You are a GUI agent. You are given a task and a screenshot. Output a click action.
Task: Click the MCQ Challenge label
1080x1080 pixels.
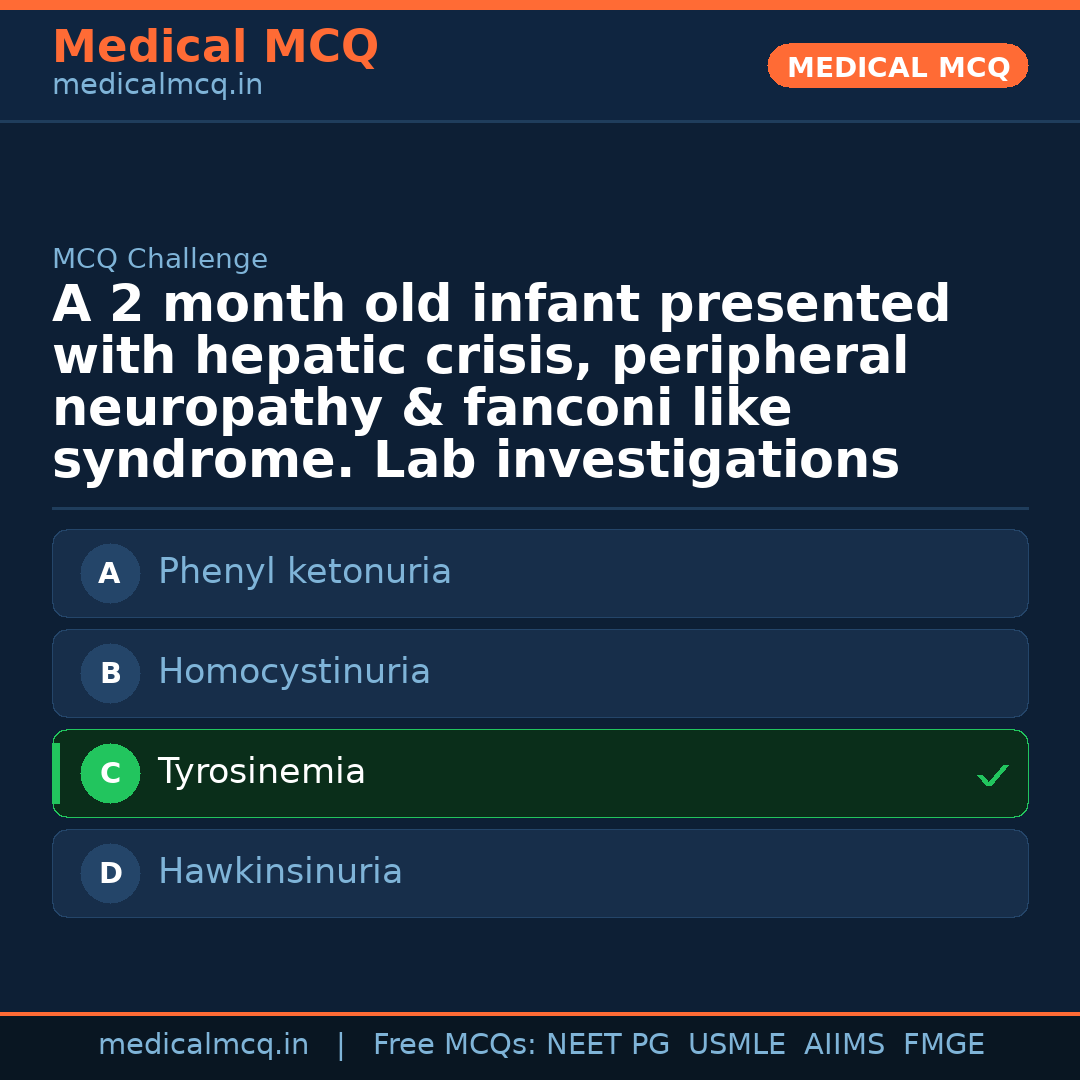(160, 260)
